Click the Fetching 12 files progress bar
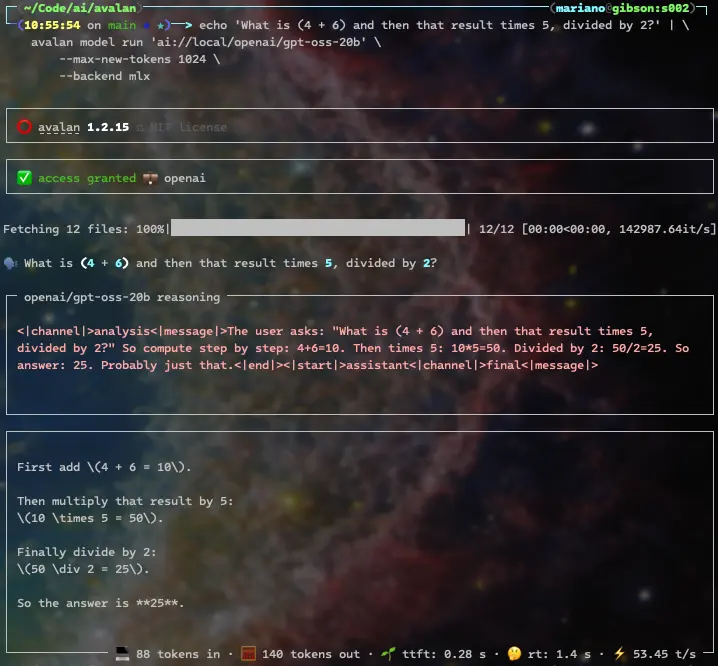The image size is (718, 666). coord(318,228)
